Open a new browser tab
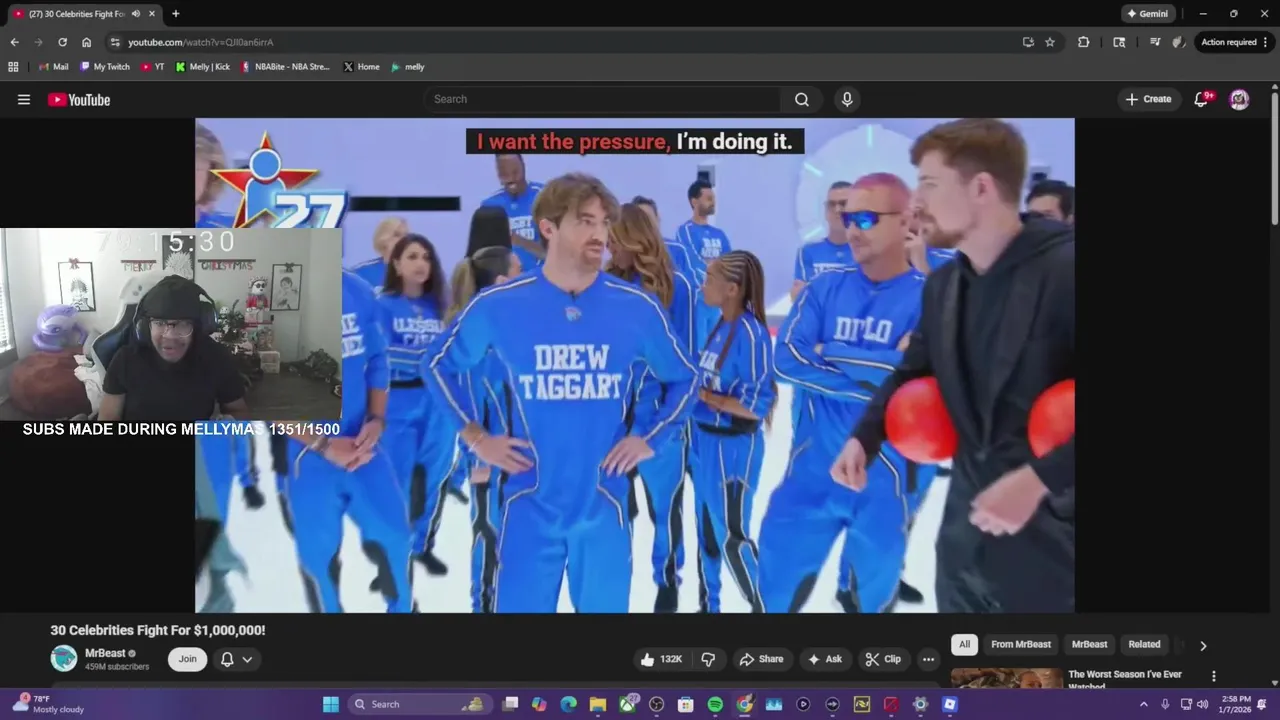1280x720 pixels. (x=176, y=14)
